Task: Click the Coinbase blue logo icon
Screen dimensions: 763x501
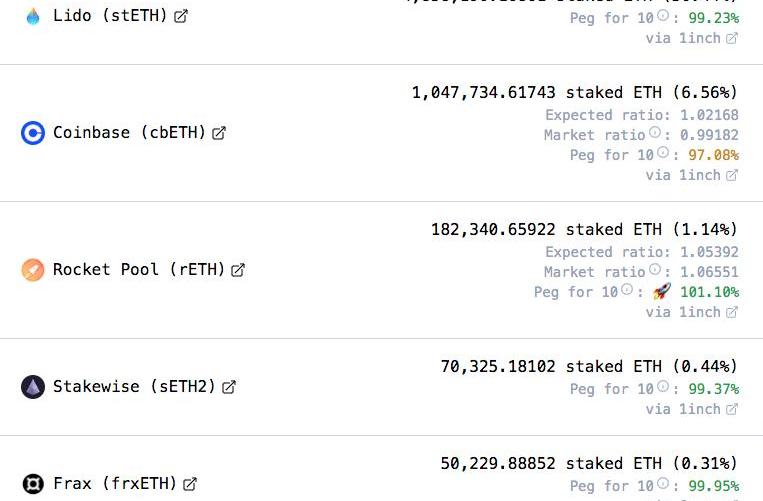Action: (x=33, y=133)
